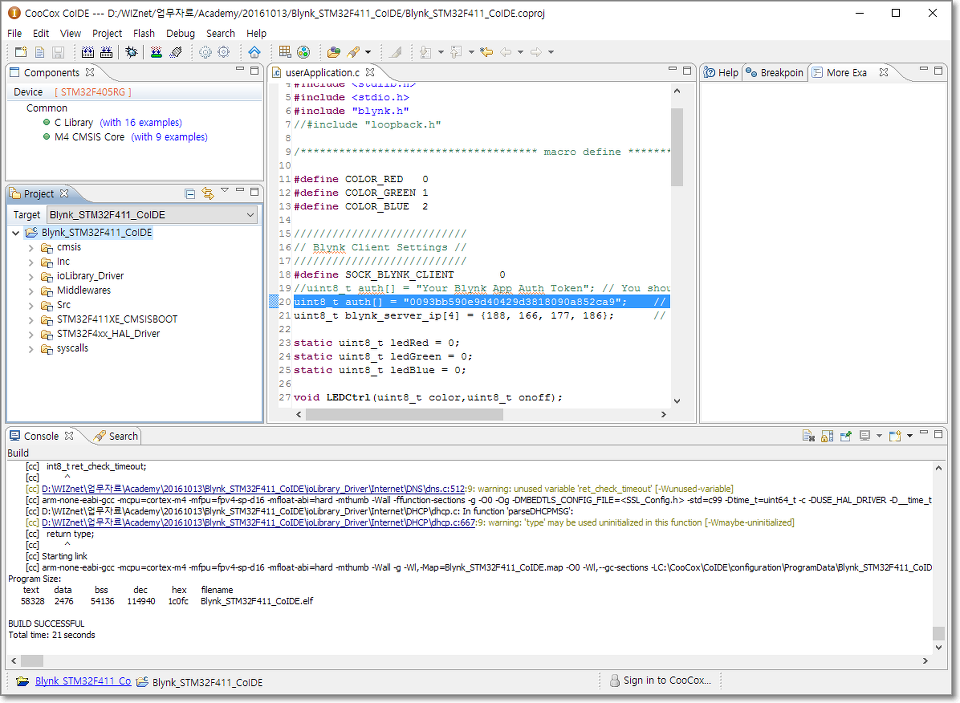Minimize the Components panel
This screenshot has height=703, width=960.
(240, 70)
